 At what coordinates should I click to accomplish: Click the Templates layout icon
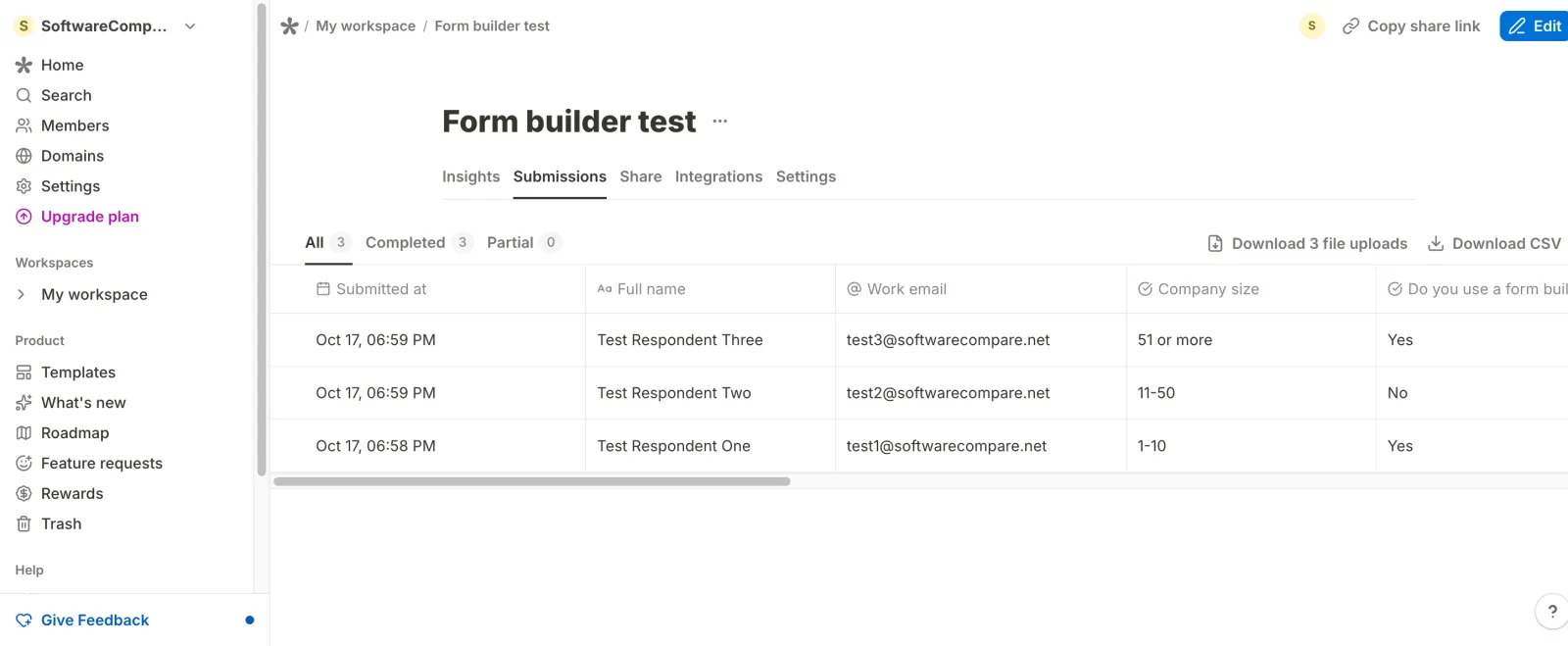click(24, 373)
